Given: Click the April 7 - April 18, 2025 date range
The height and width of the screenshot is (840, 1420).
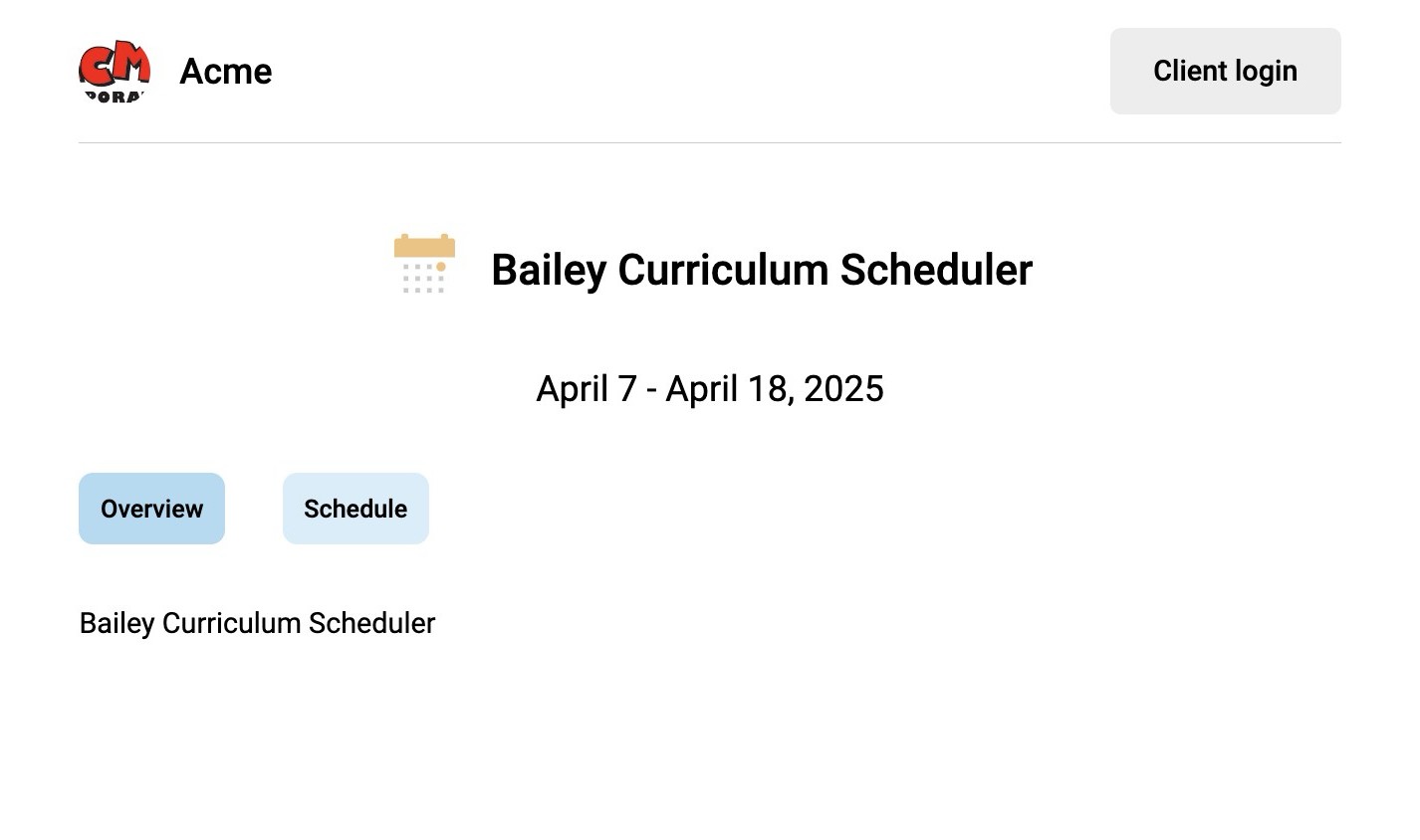Looking at the screenshot, I should pyautogui.click(x=710, y=388).
